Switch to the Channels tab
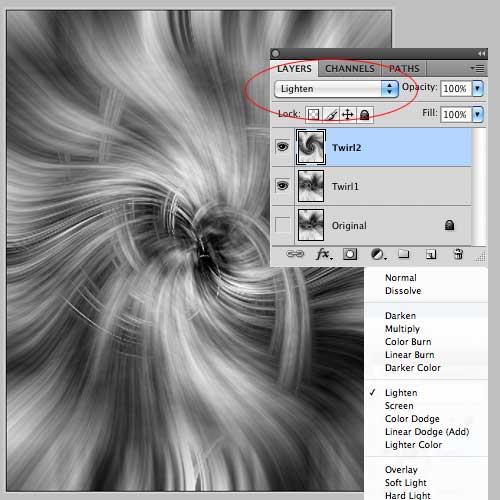The height and width of the screenshot is (500, 500). pos(350,69)
